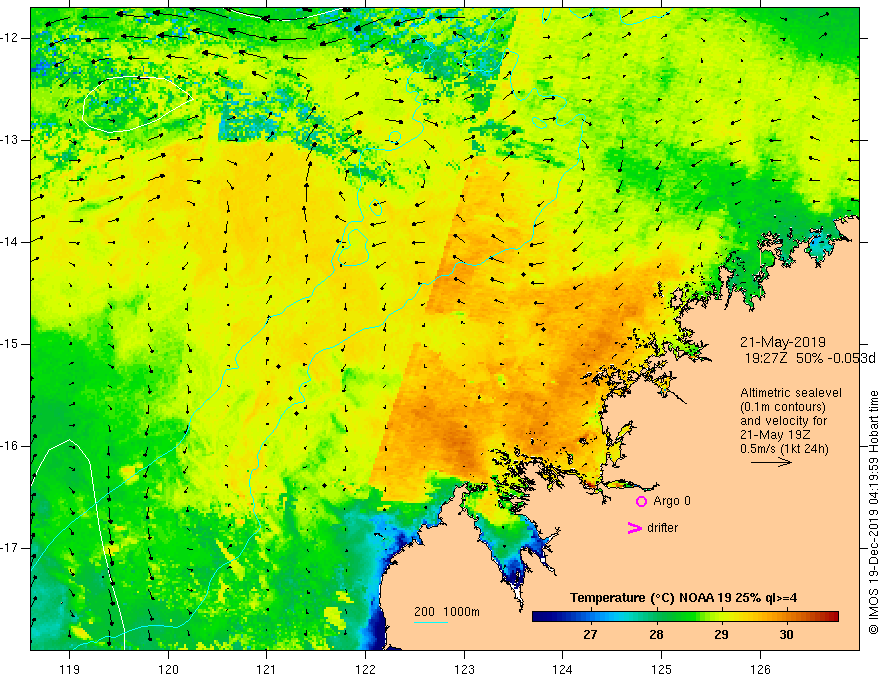Click latitude axis label -16
This screenshot has width=880, height=680.
pyautogui.click(x=11, y=446)
